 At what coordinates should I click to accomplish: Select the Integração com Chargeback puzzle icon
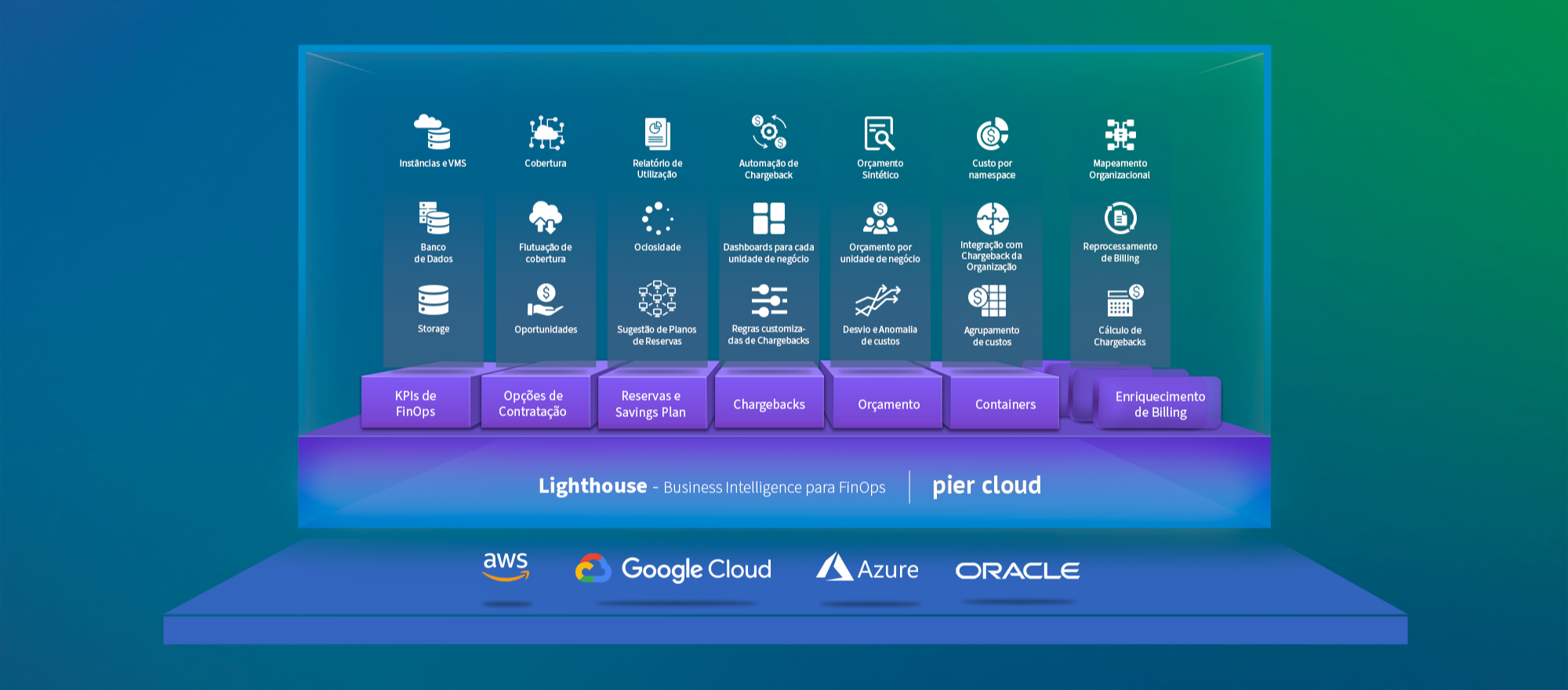point(993,219)
